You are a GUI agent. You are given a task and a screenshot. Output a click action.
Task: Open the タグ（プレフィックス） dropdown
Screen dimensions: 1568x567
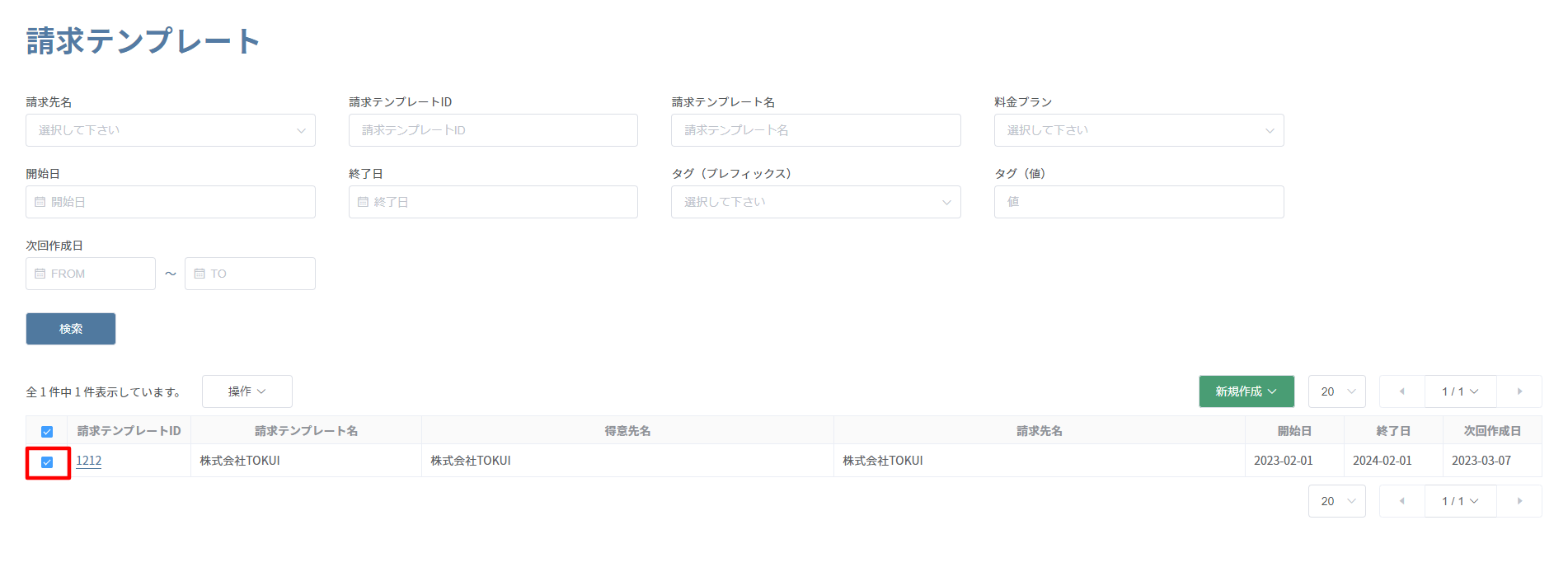coord(816,202)
